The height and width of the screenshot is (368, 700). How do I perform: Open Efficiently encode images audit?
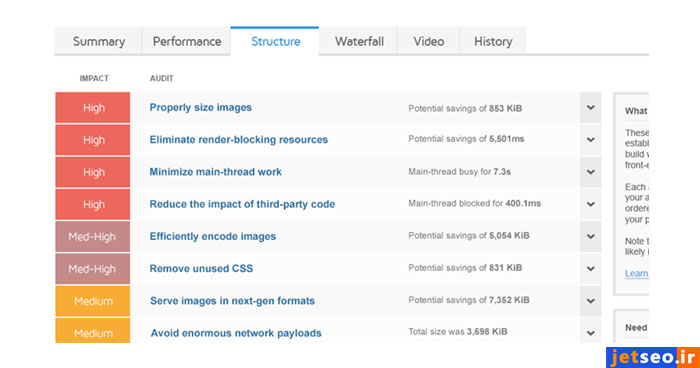tap(212, 236)
